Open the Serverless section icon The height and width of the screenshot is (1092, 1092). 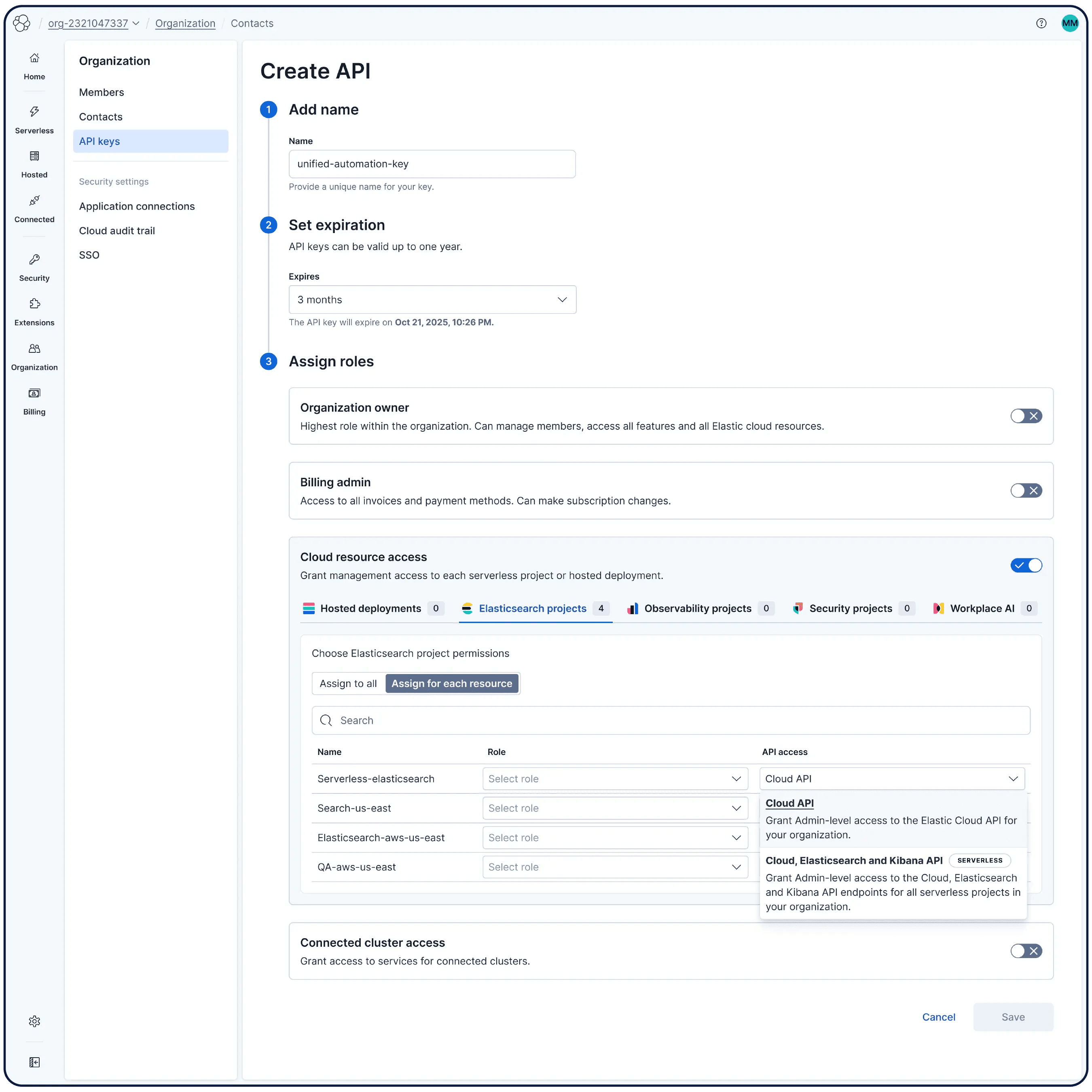click(34, 111)
